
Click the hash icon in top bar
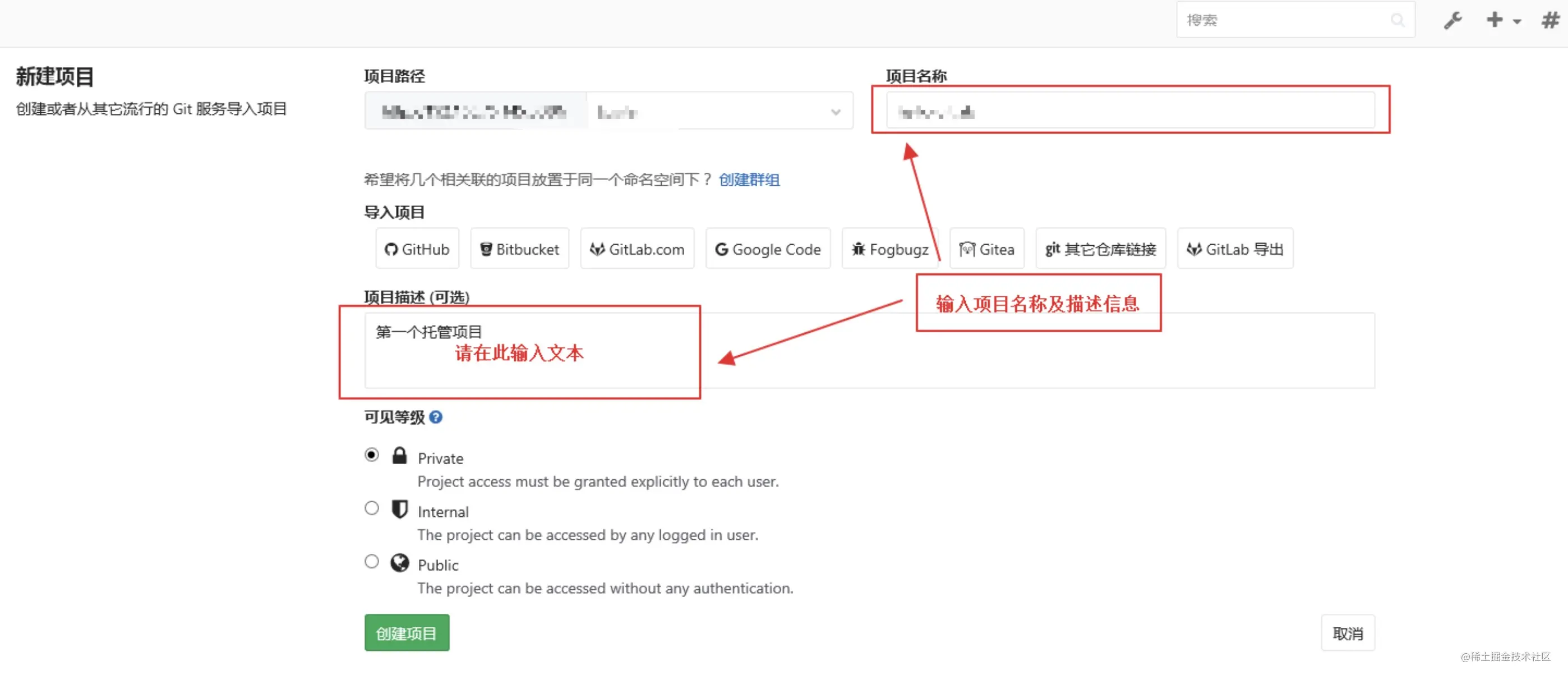click(x=1551, y=21)
